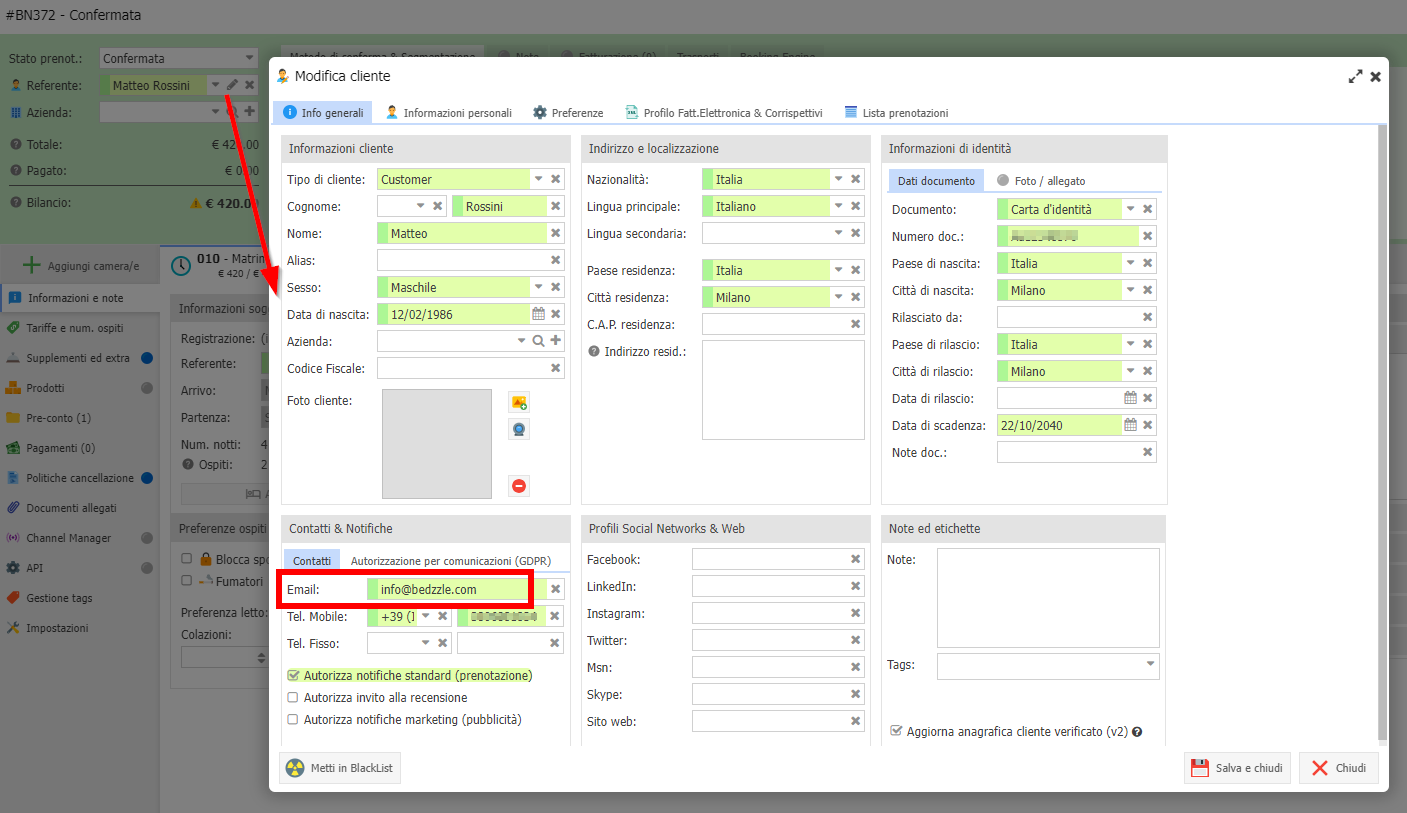The width and height of the screenshot is (1407, 813).
Task: Open the Lista prenotazioni tab
Action: (x=896, y=113)
